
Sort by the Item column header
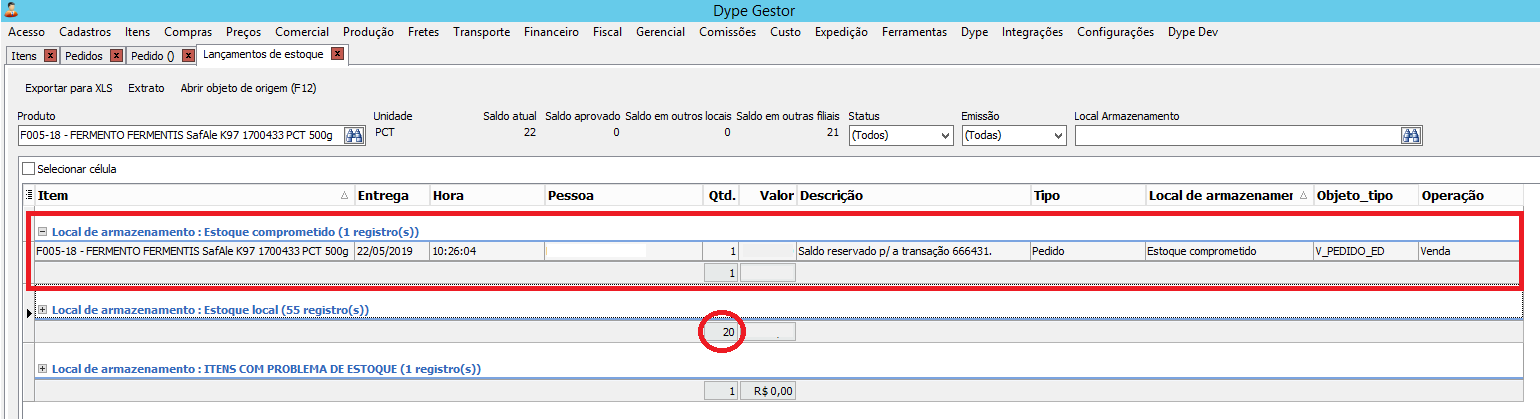tap(194, 195)
